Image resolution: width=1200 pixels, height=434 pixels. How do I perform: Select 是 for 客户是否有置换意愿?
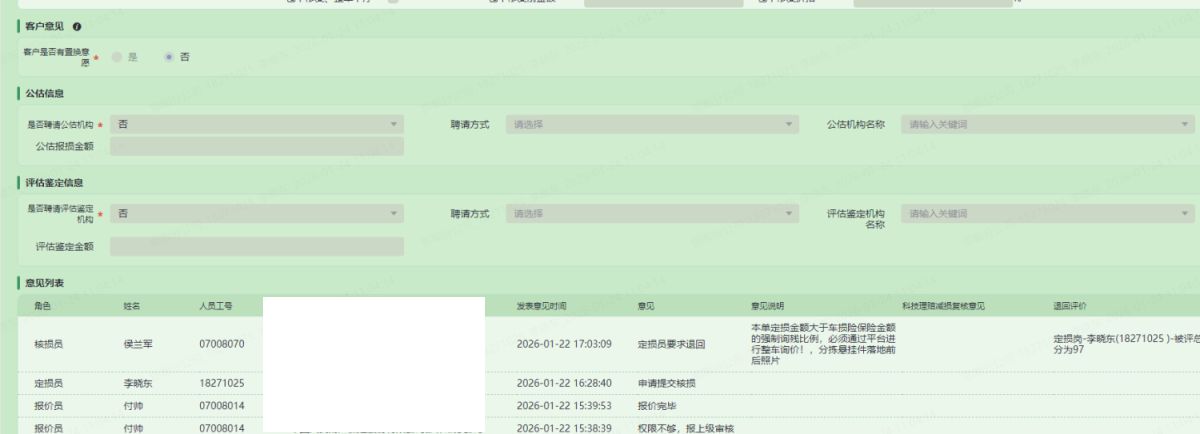(118, 57)
